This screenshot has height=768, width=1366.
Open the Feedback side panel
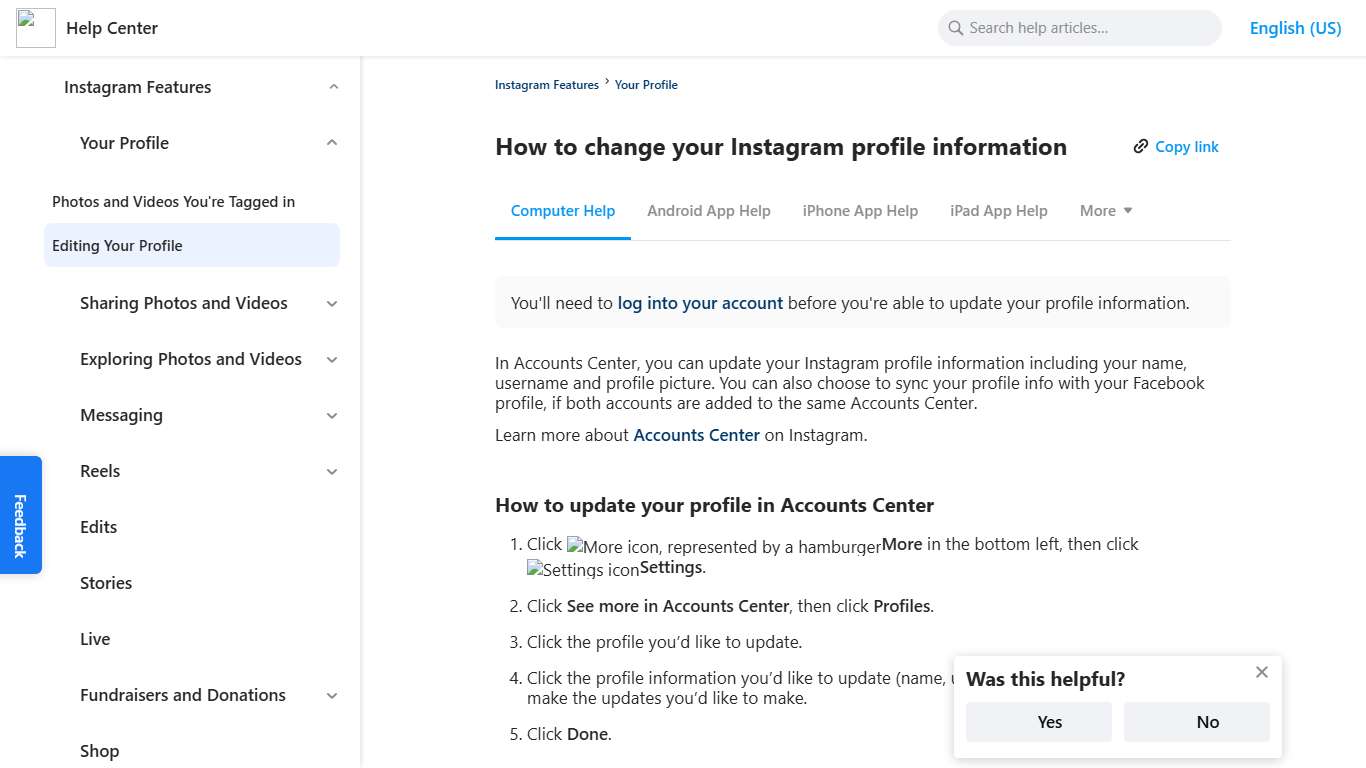click(x=21, y=514)
